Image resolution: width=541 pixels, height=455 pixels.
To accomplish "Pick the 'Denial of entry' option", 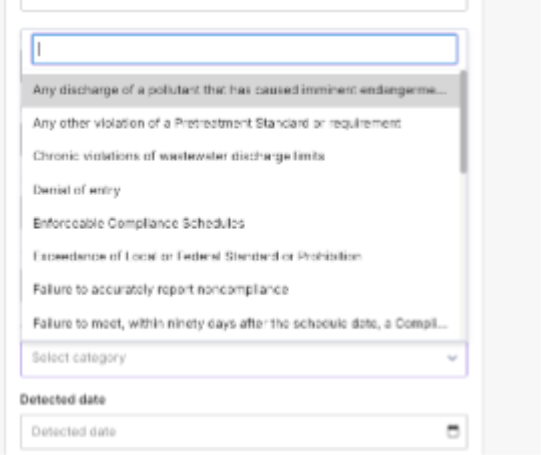I will [x=240, y=190].
